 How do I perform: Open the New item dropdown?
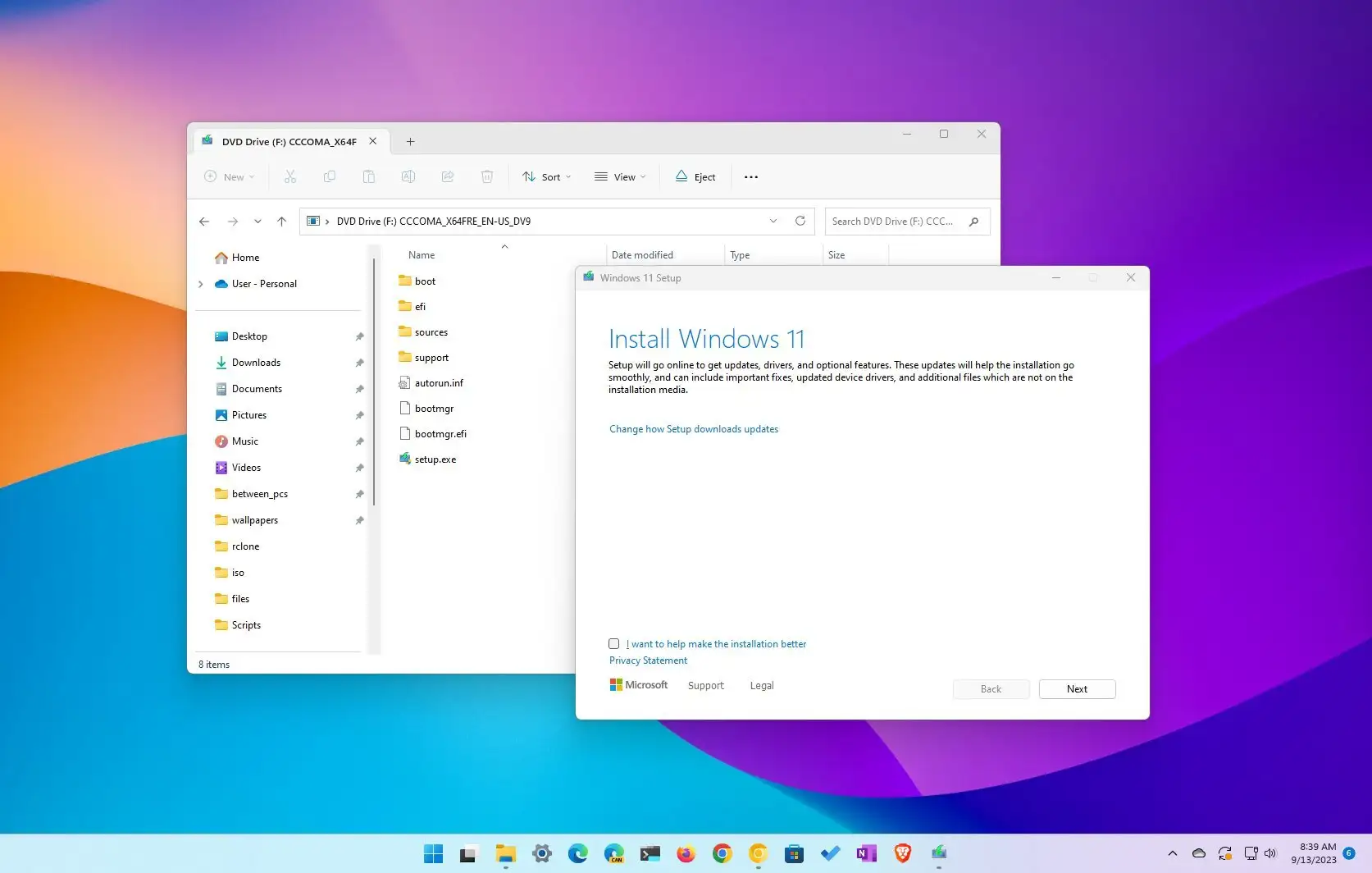click(230, 176)
